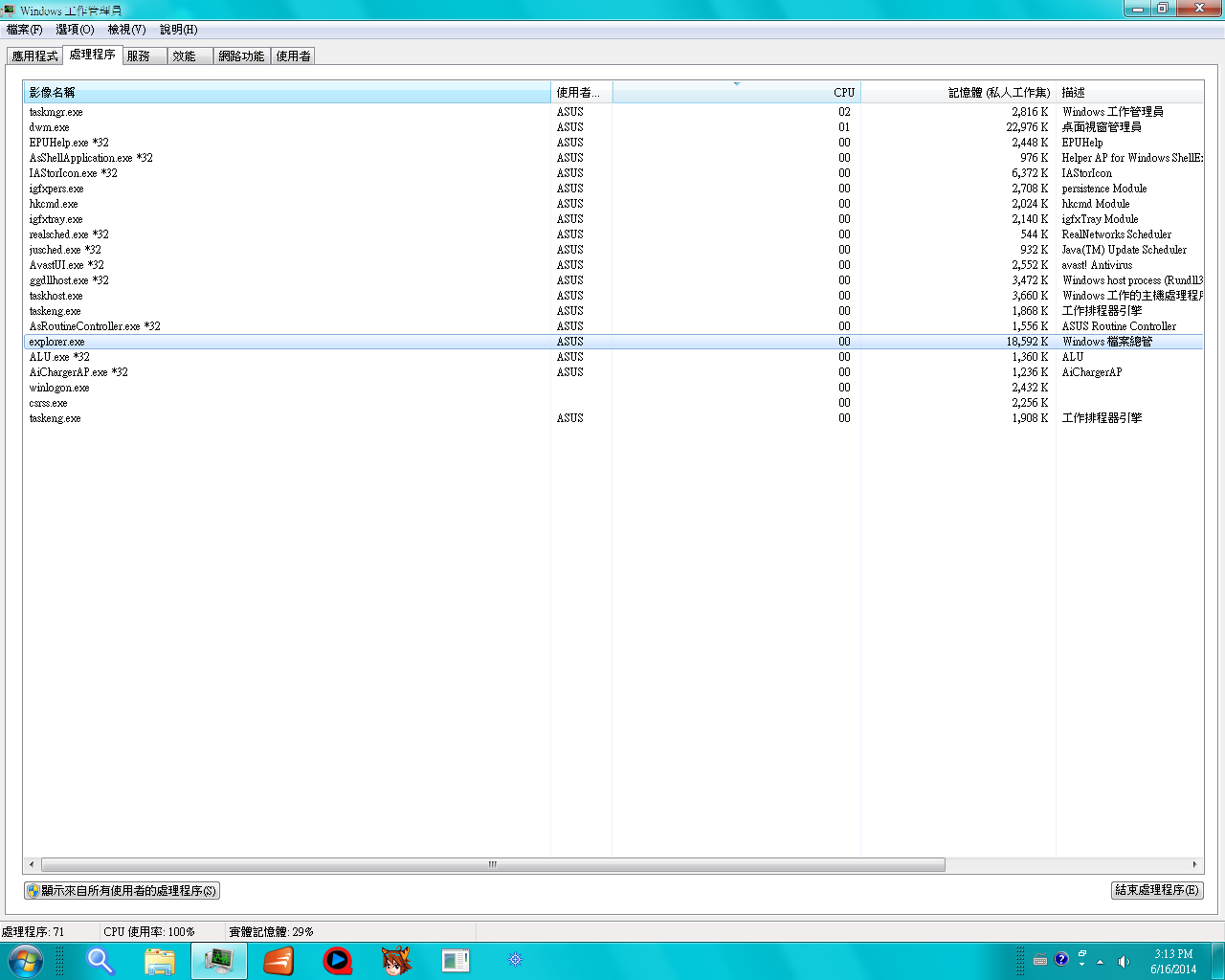Click the 結束處理程序 button
Screen dimensions: 1225x980
point(1157,890)
